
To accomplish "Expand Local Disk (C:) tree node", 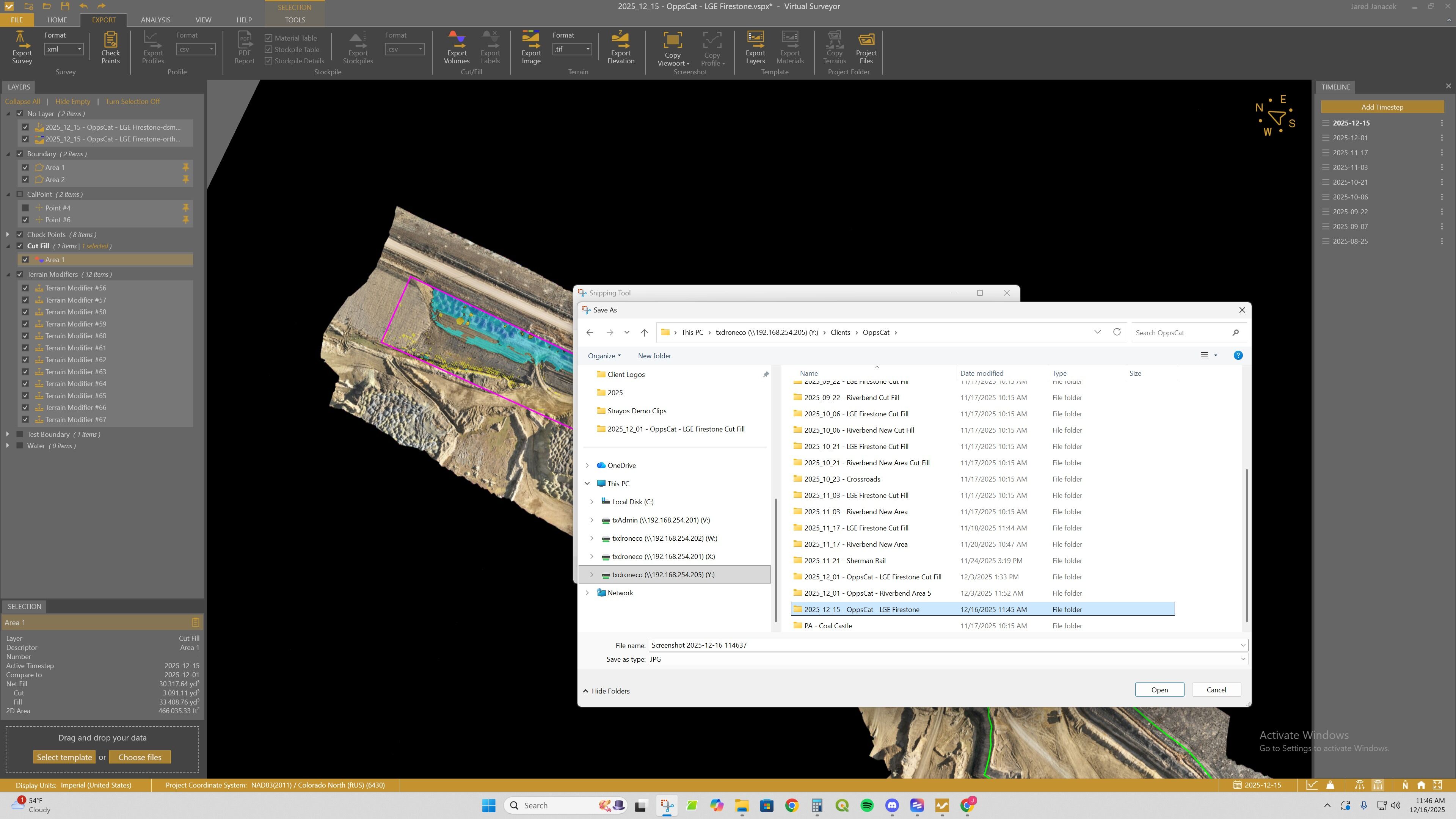I will tap(592, 502).
